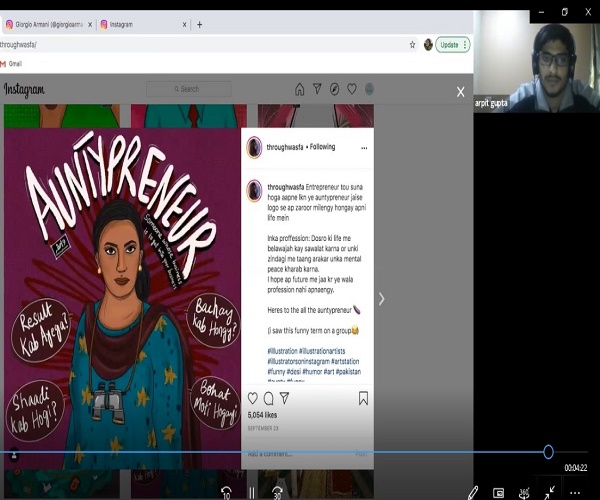This screenshot has width=600, height=500.
Task: Close the Instagram tab
Action: tap(184, 24)
